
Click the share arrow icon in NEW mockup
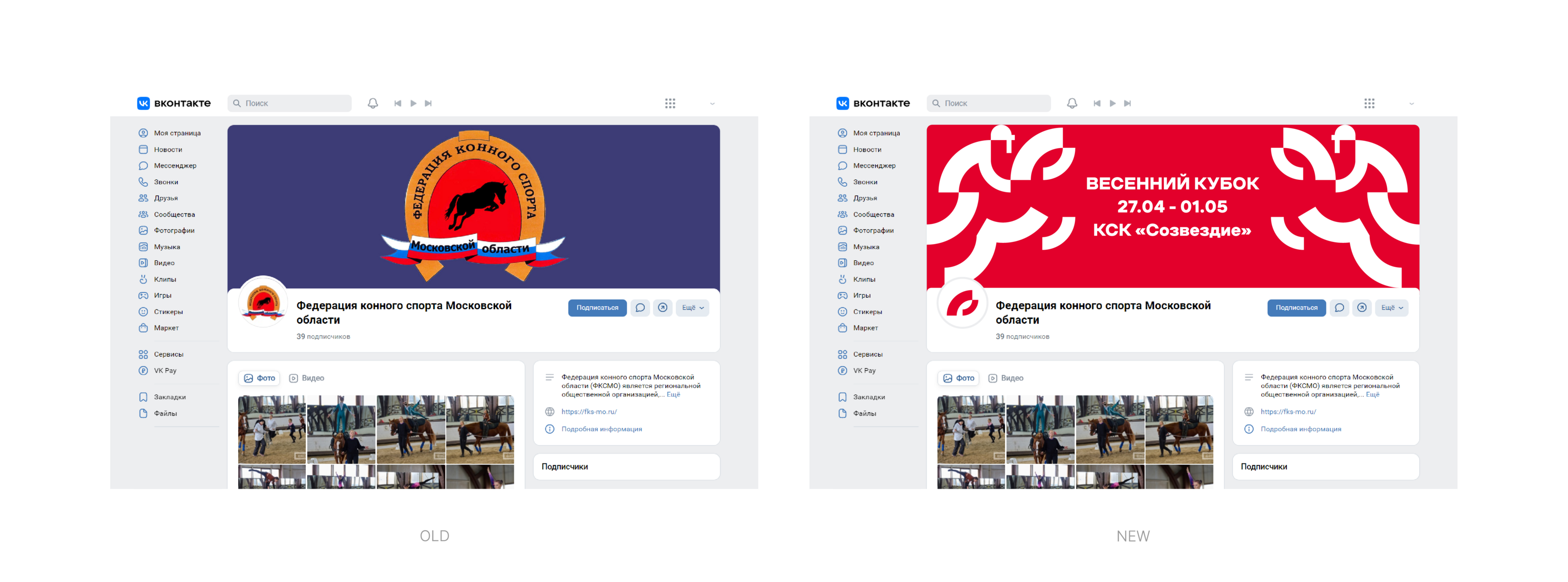(x=1362, y=308)
